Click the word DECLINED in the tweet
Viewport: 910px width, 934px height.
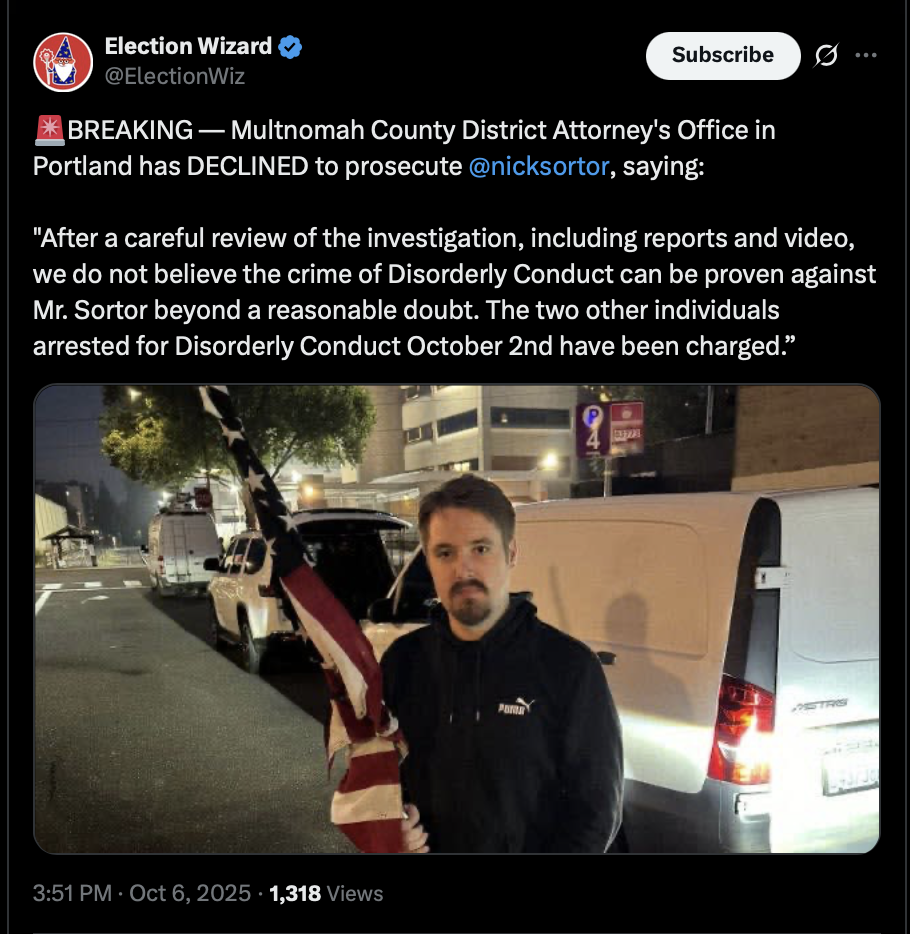[x=247, y=166]
